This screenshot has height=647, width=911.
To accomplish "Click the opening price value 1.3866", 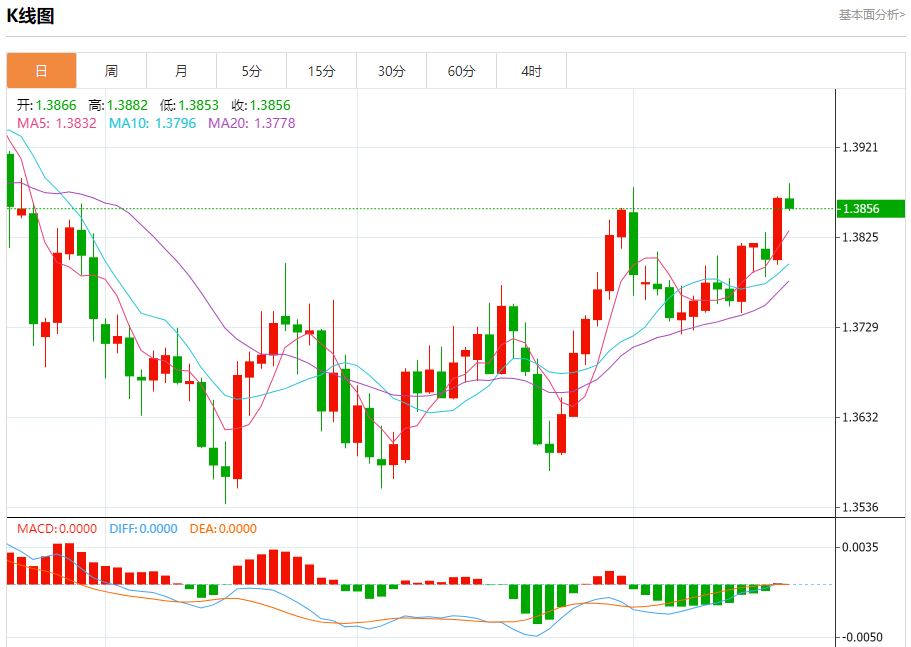I will point(56,105).
